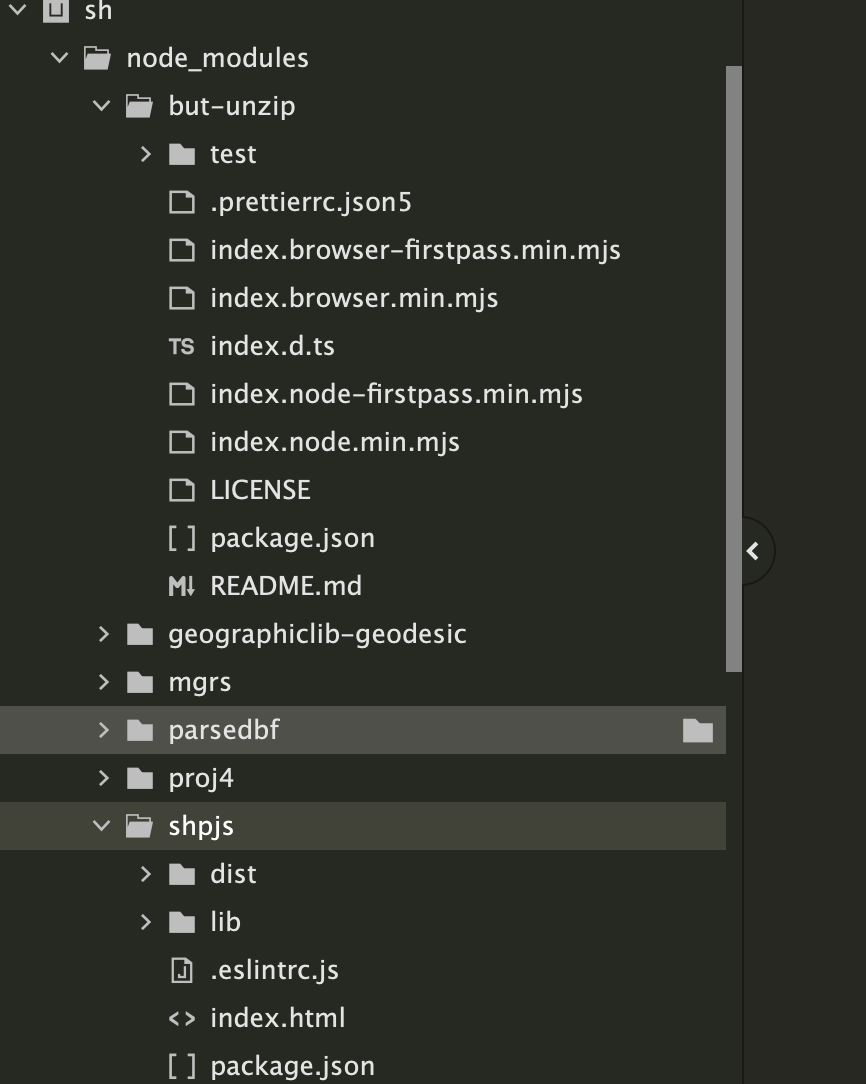Open the index.d.ts file
The width and height of the screenshot is (866, 1084).
tap(272, 346)
